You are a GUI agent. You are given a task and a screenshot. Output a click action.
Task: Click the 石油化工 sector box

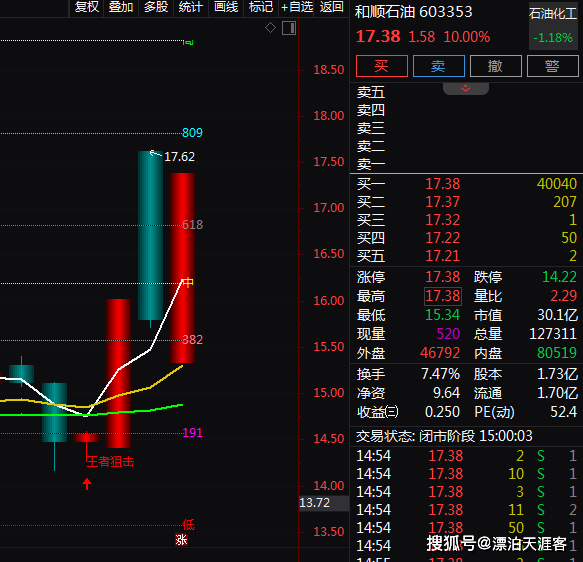553,26
